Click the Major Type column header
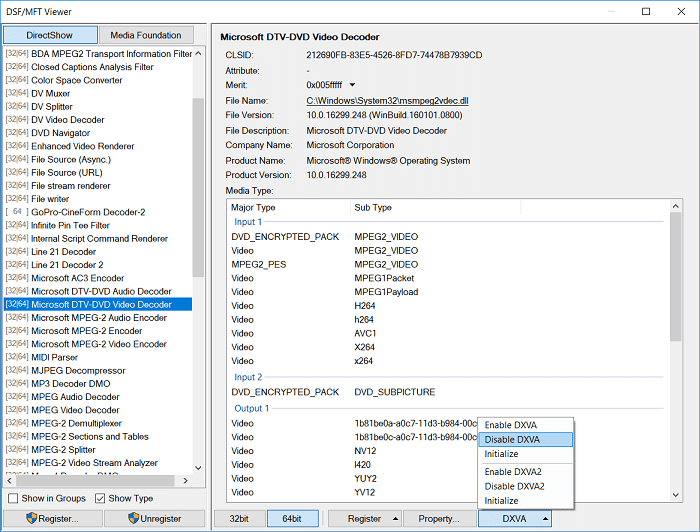700x532 pixels. 289,208
